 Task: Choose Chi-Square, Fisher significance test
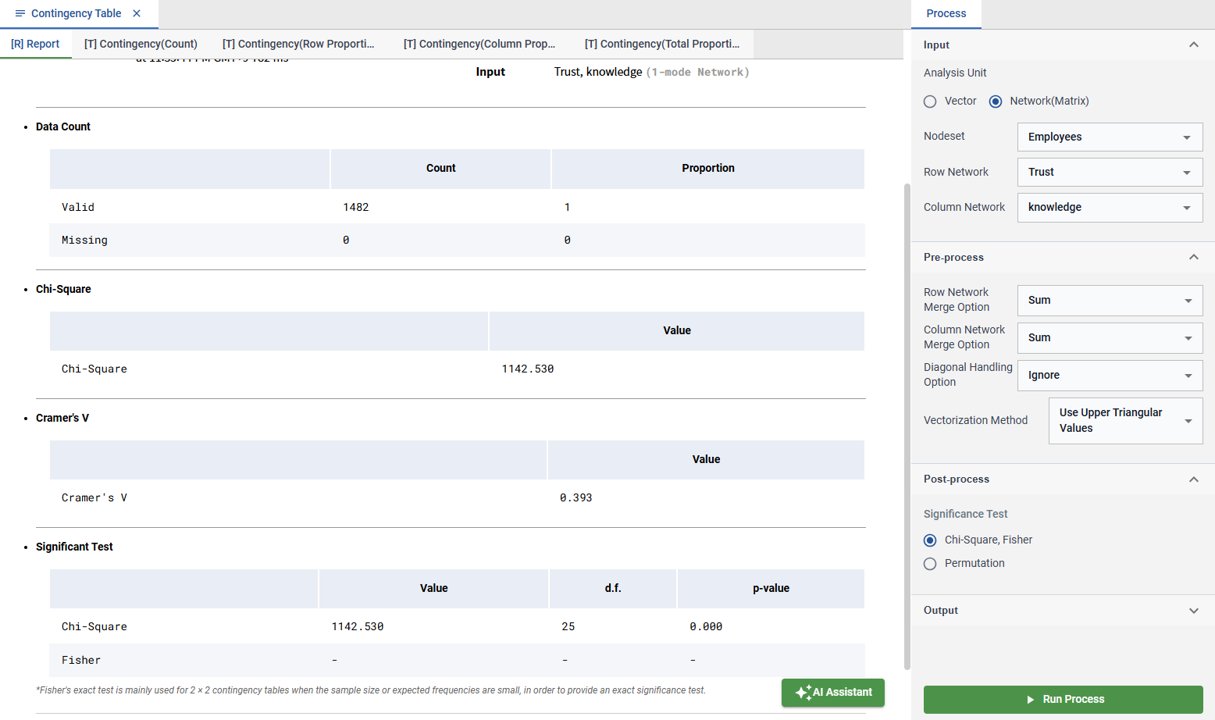tap(930, 540)
